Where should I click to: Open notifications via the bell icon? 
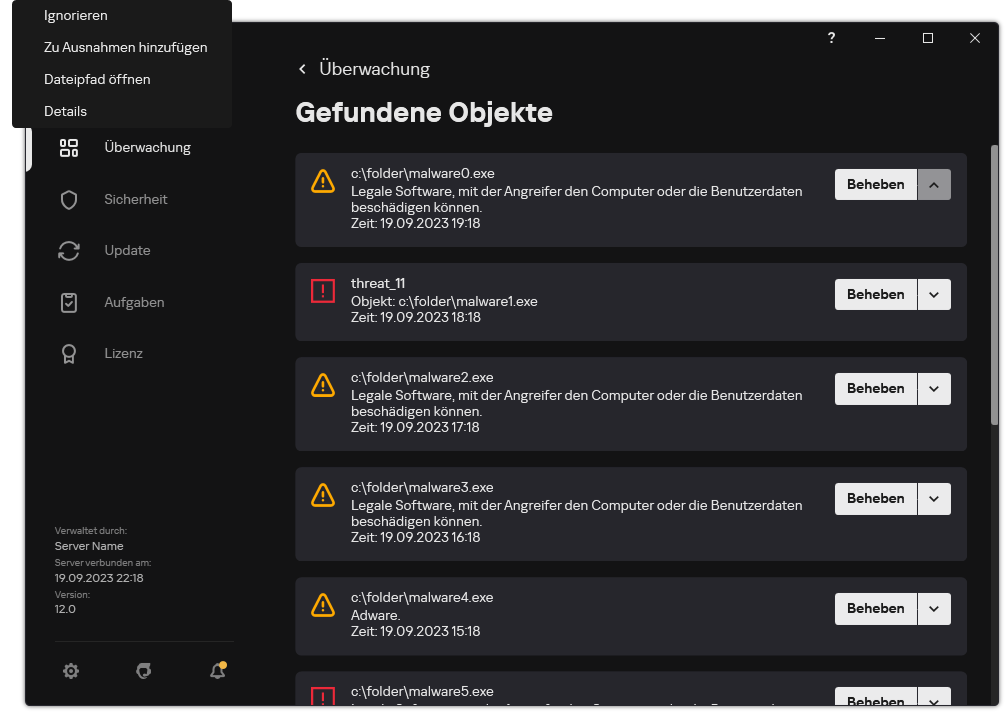(x=217, y=671)
